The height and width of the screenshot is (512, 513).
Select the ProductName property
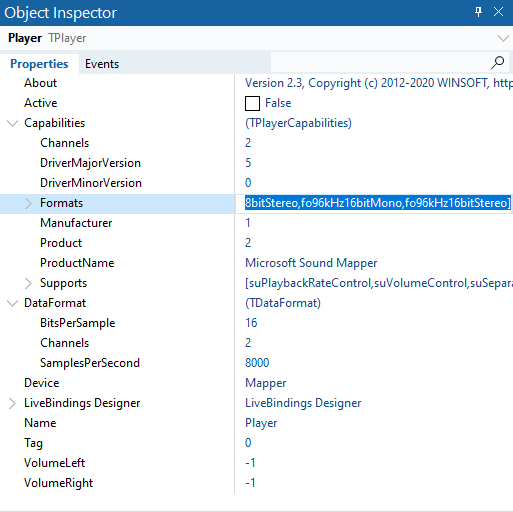(x=77, y=263)
